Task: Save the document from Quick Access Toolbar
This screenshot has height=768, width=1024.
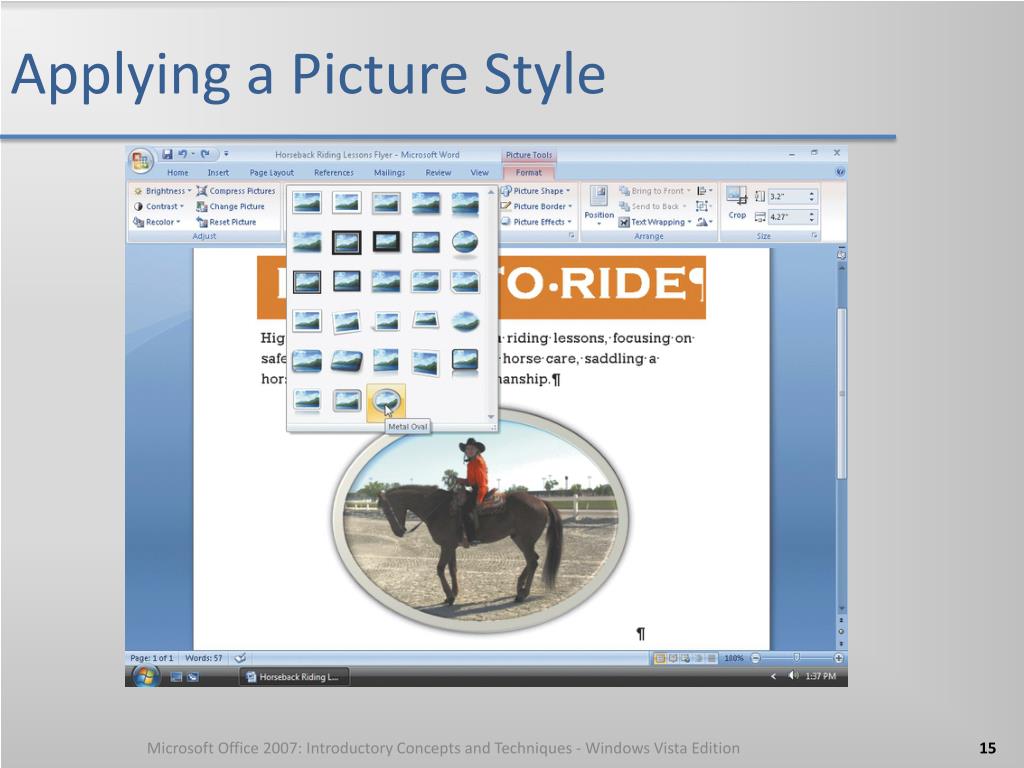Action: [167, 154]
